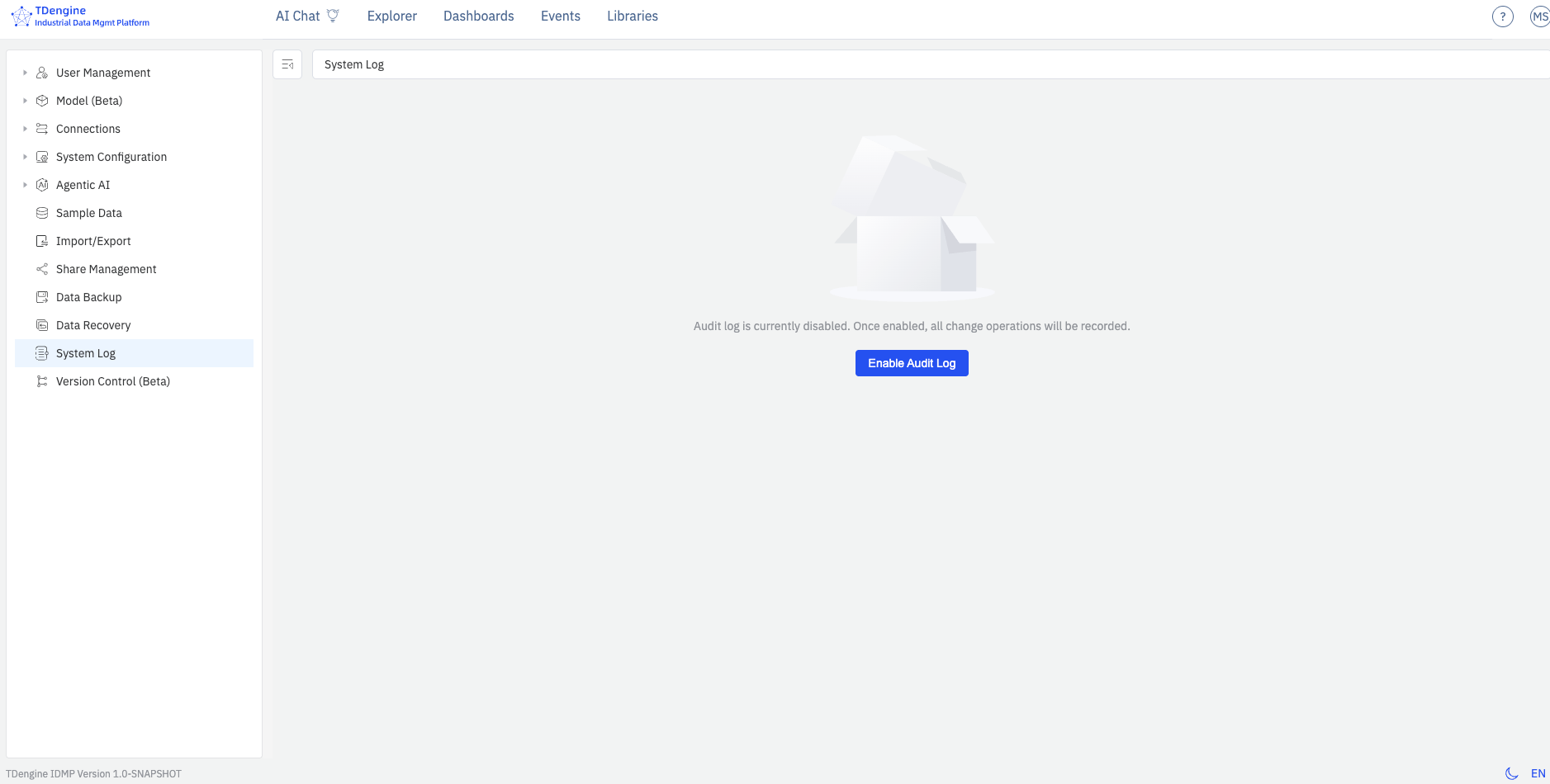Open the AI Chat tab
This screenshot has height=784, width=1550.
point(307,16)
